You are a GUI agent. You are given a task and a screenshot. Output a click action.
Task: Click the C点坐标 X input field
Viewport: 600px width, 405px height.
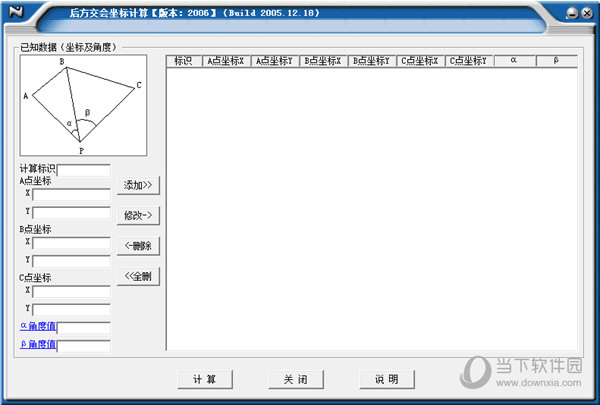tap(71, 291)
